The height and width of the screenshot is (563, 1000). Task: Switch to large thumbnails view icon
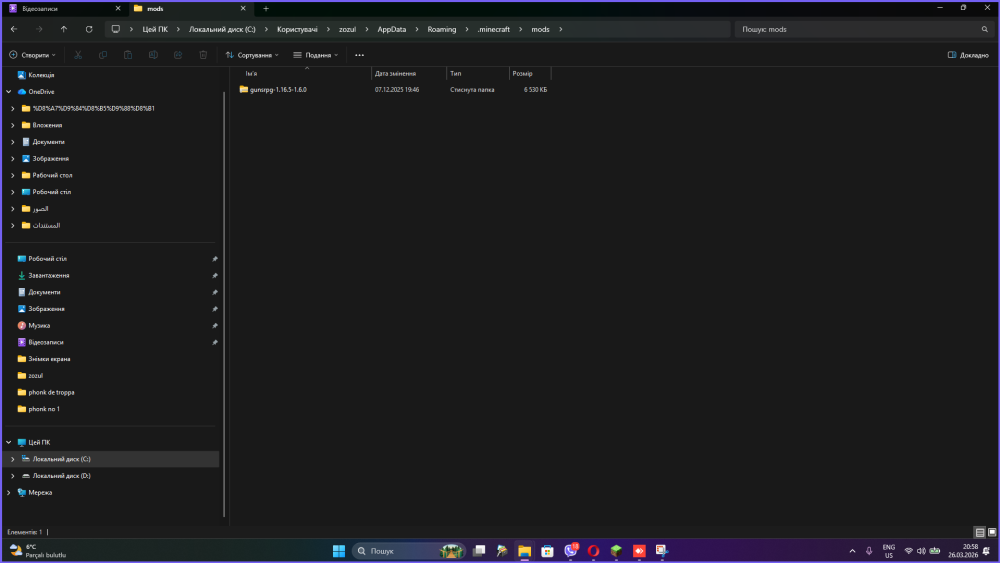(x=992, y=532)
